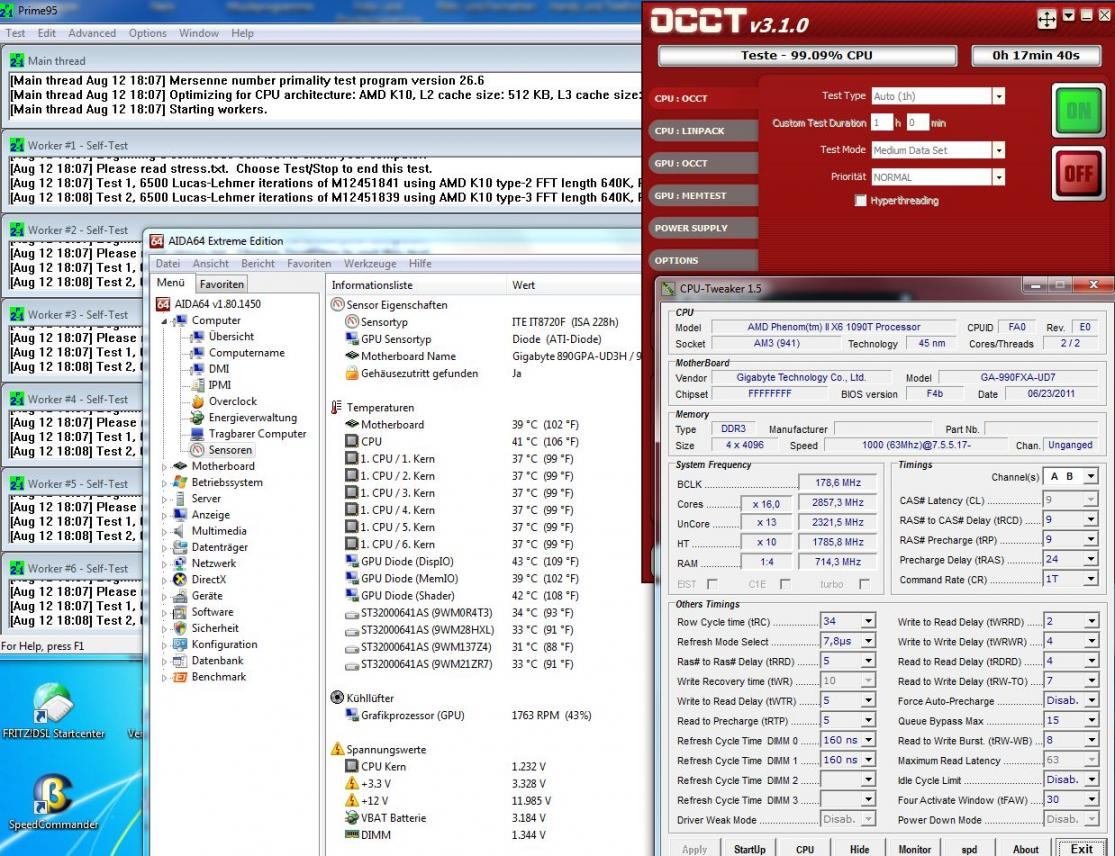Open the Test Type dropdown in OCCT
The width and height of the screenshot is (1115, 856).
[x=998, y=96]
